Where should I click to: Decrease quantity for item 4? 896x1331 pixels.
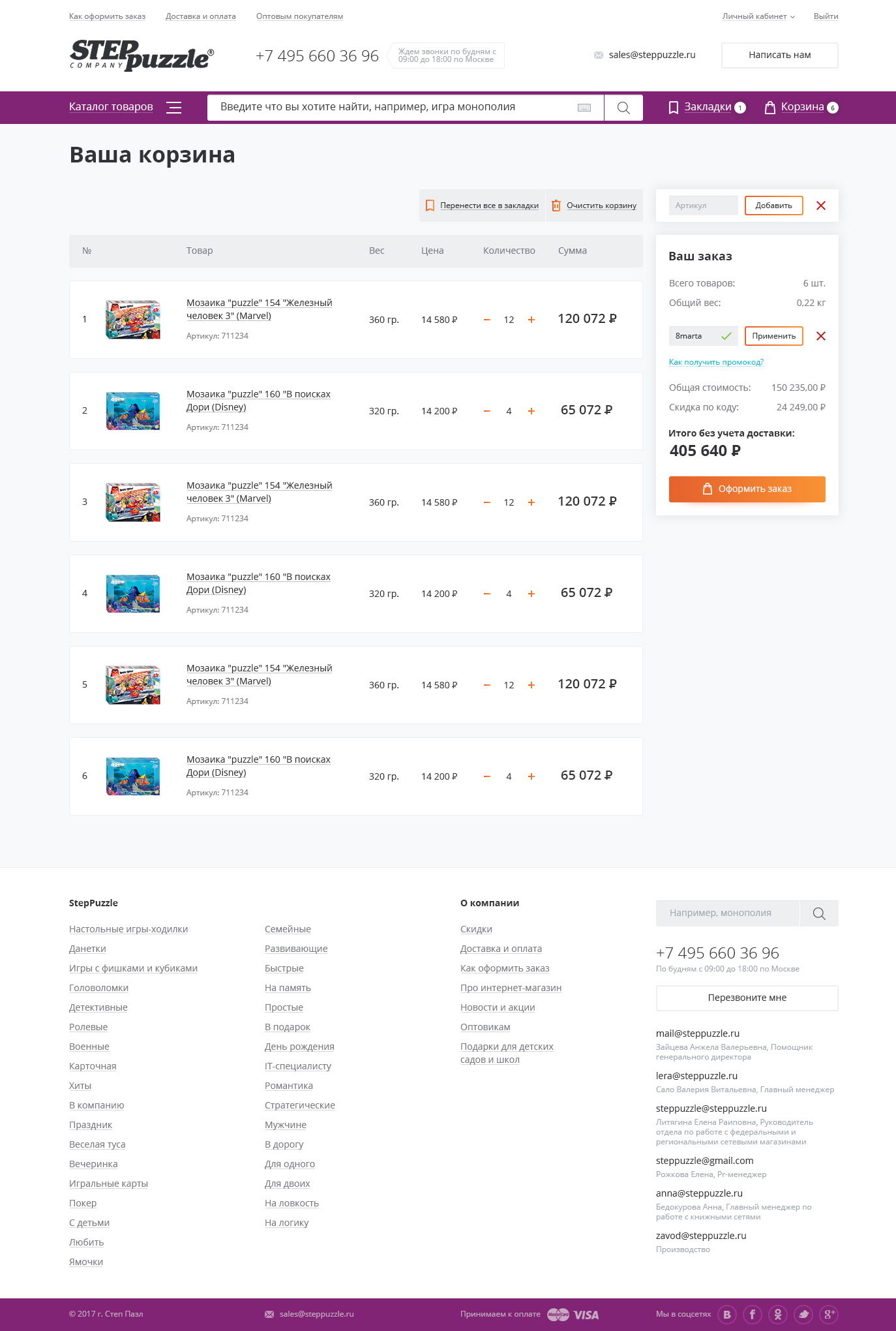tap(486, 594)
